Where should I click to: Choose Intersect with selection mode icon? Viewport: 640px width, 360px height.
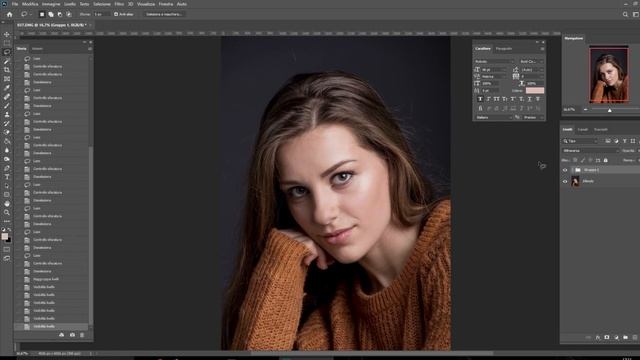tap(69, 14)
